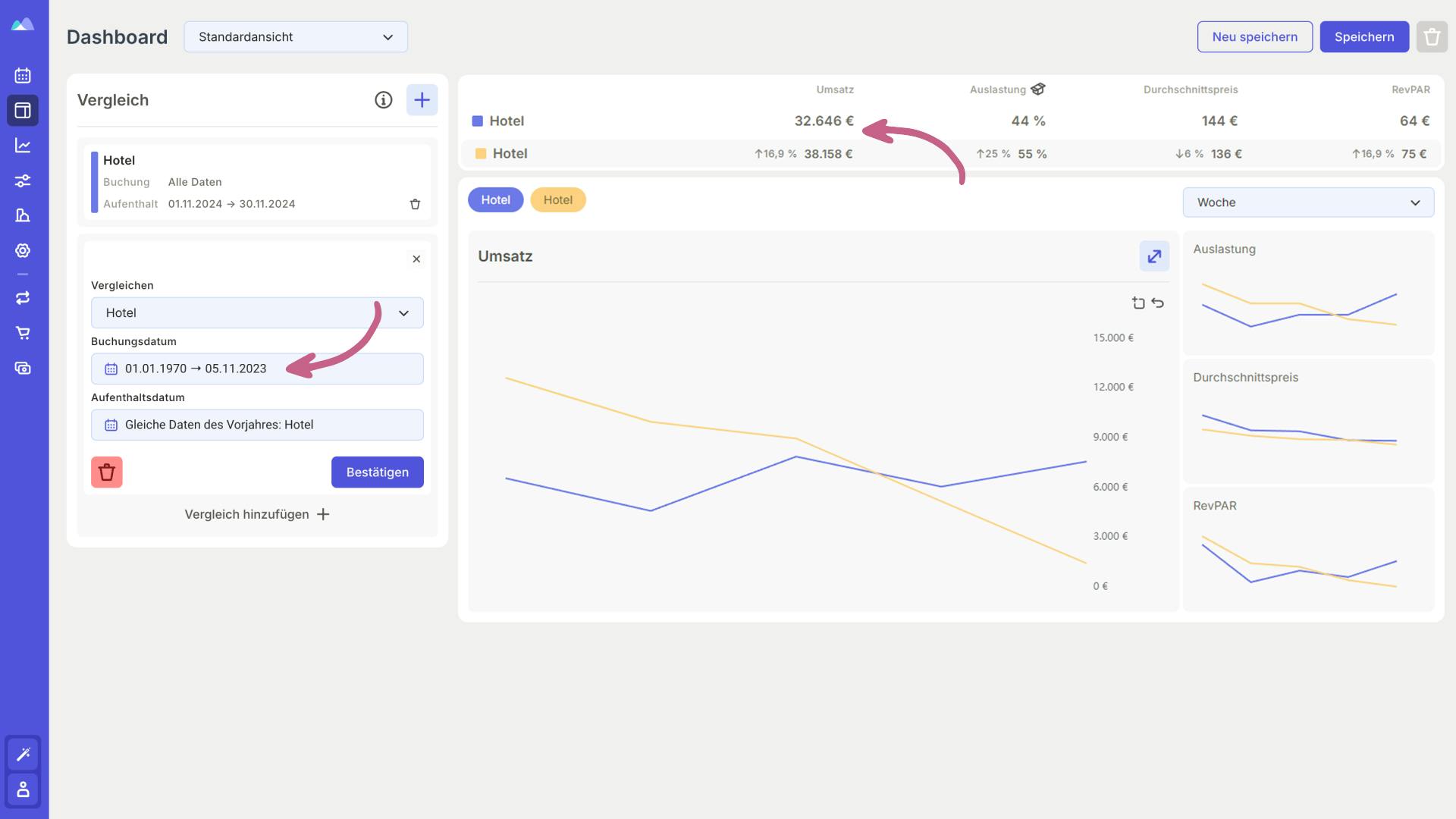This screenshot has height=819, width=1456.
Task: Click the app logo in the sidebar
Action: (x=23, y=24)
